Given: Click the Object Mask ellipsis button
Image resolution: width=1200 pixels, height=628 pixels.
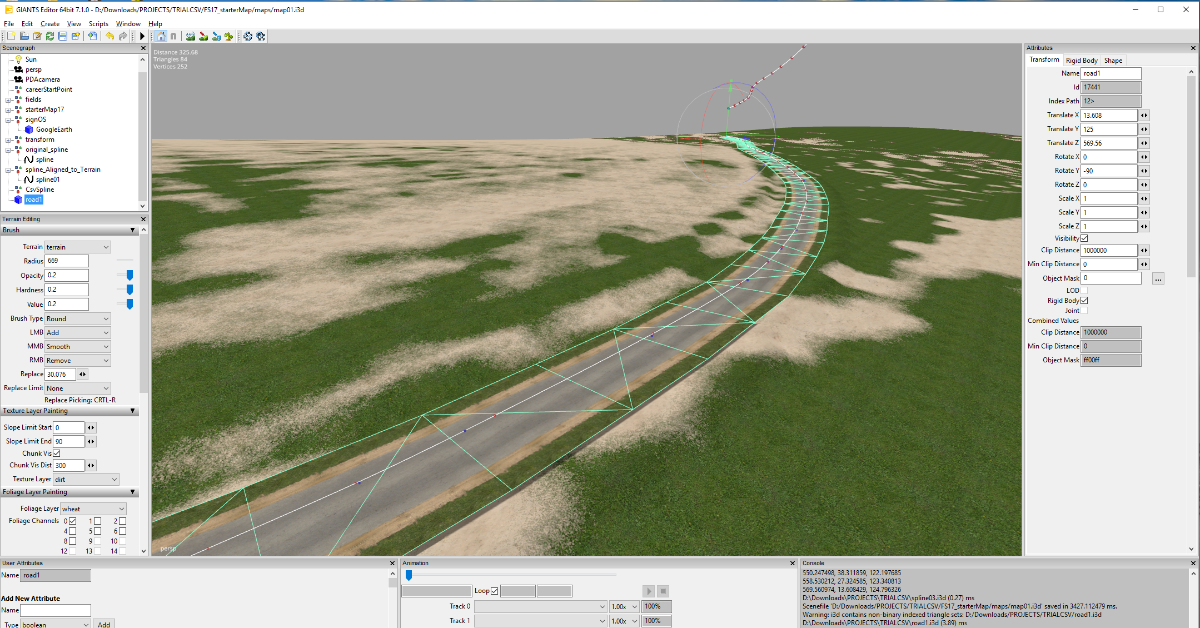Looking at the screenshot, I should (x=1158, y=279).
